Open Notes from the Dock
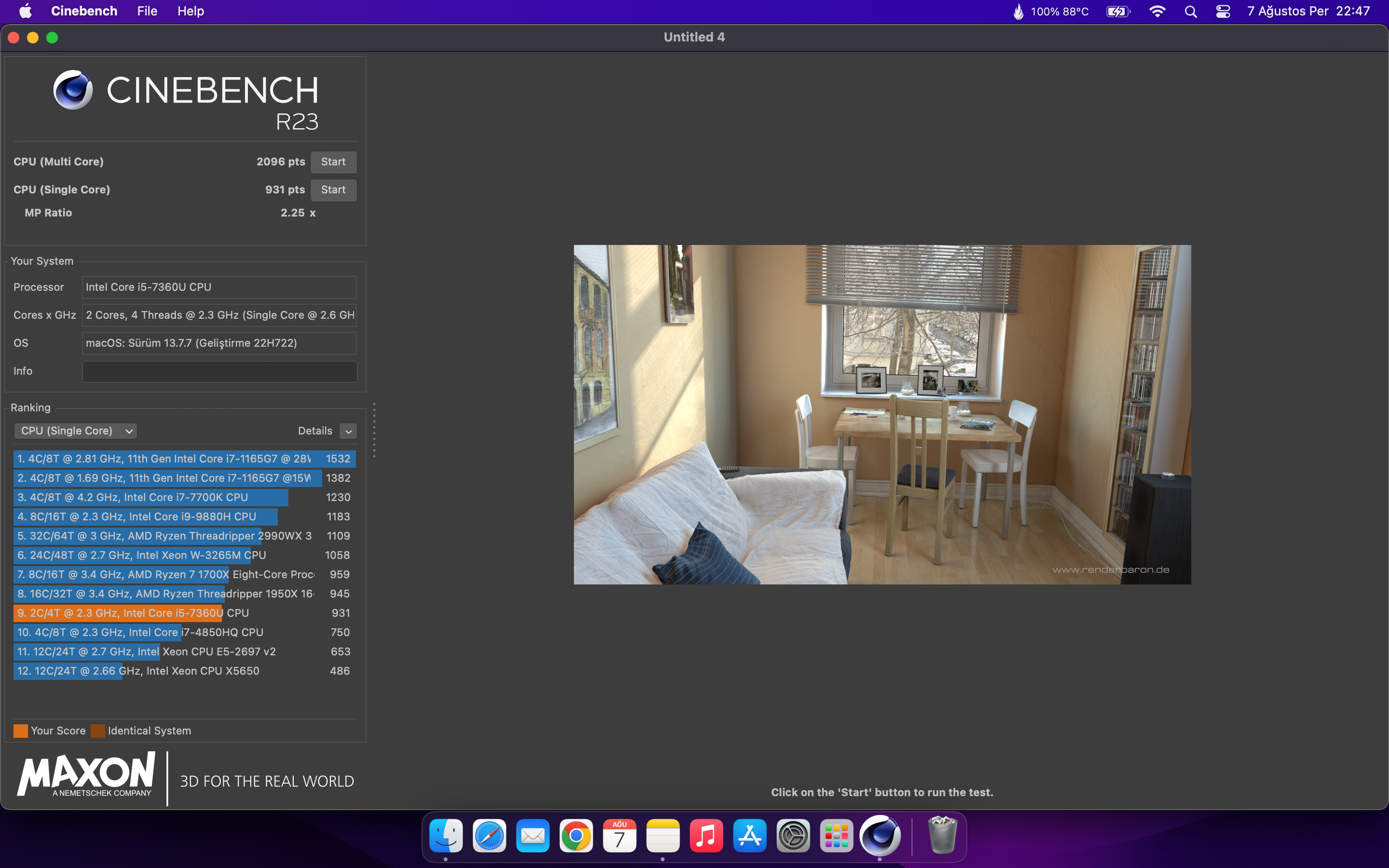This screenshot has width=1389, height=868. tap(663, 836)
